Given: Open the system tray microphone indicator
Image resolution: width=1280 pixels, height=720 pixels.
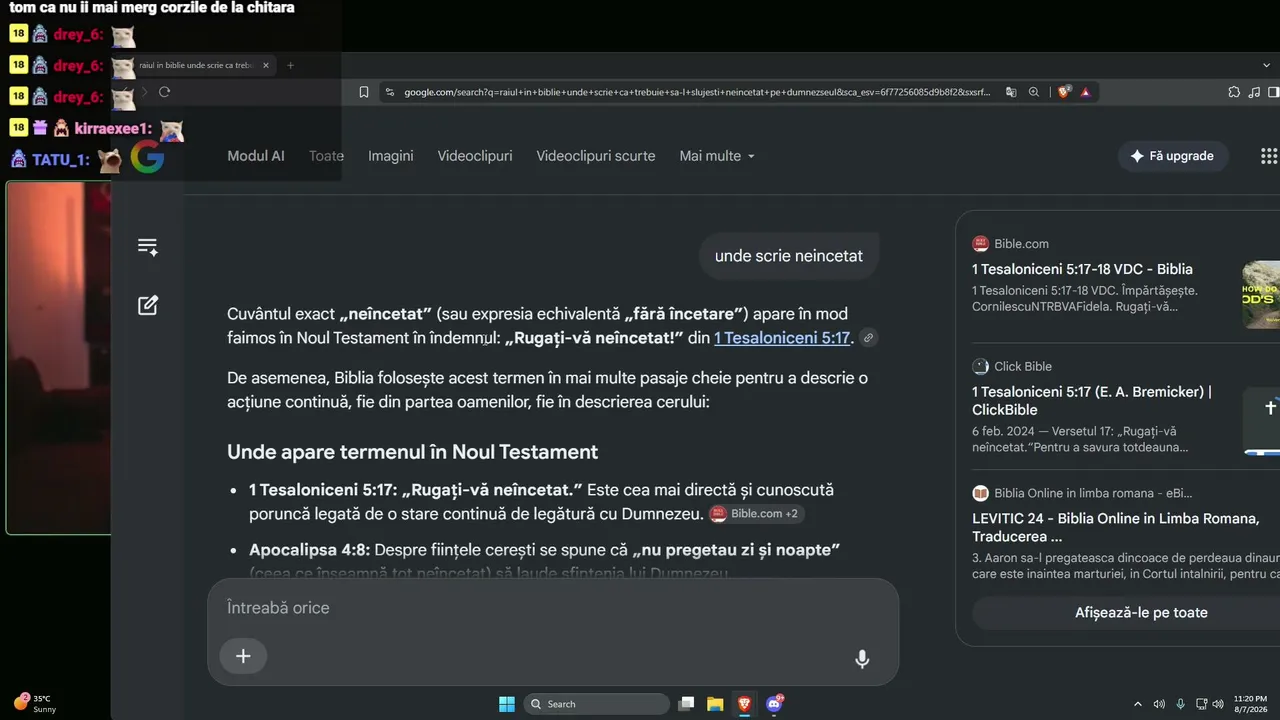Looking at the screenshot, I should 1180,704.
